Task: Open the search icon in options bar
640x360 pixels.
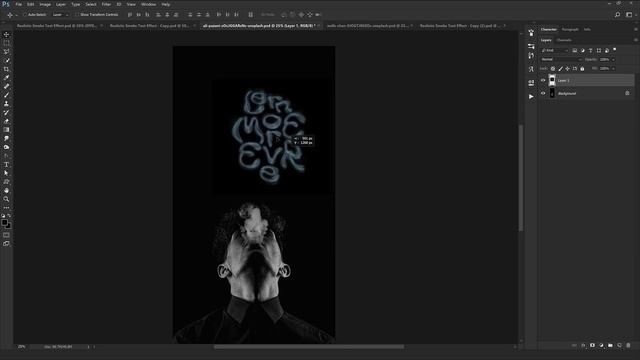Action: 618,15
